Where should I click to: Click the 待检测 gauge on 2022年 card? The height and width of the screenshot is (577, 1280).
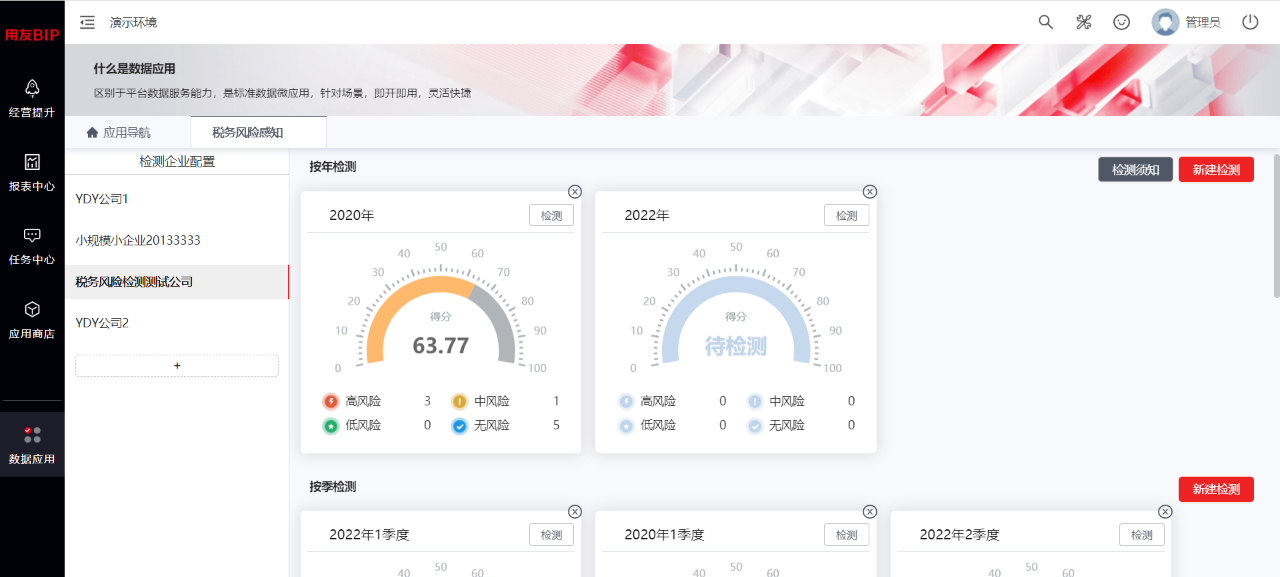coord(736,346)
